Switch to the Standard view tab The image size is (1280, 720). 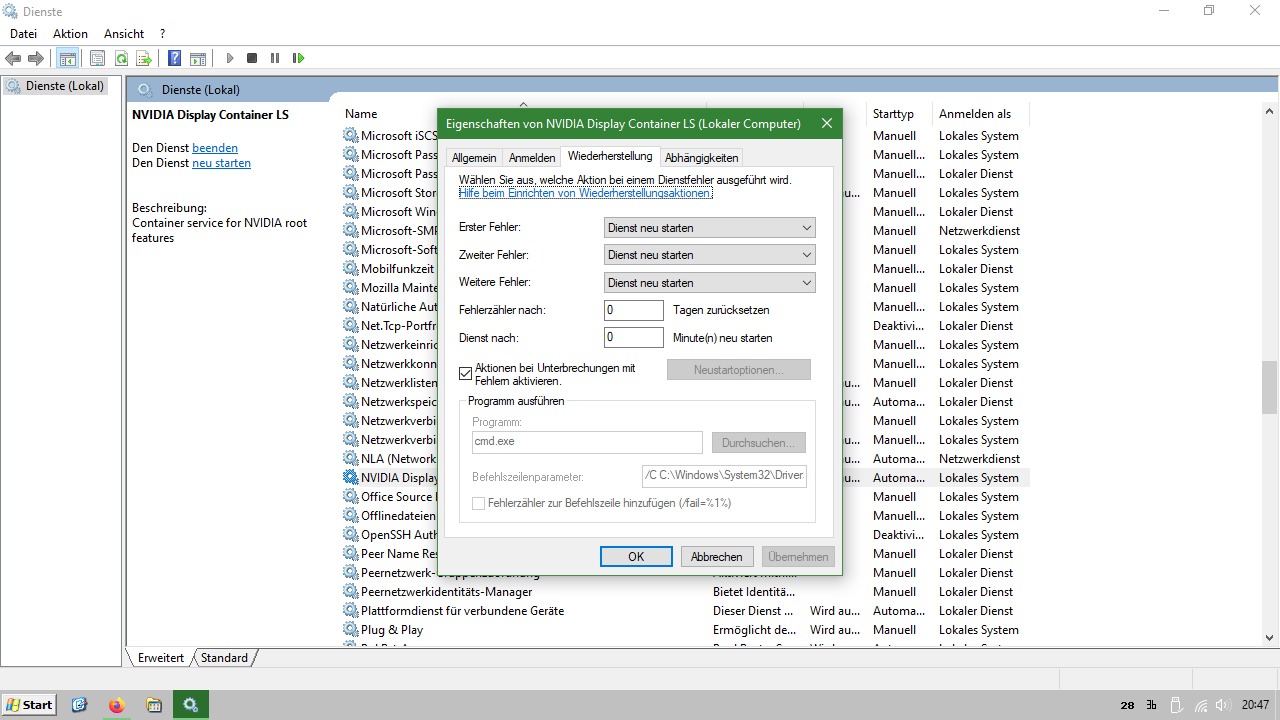click(x=224, y=658)
